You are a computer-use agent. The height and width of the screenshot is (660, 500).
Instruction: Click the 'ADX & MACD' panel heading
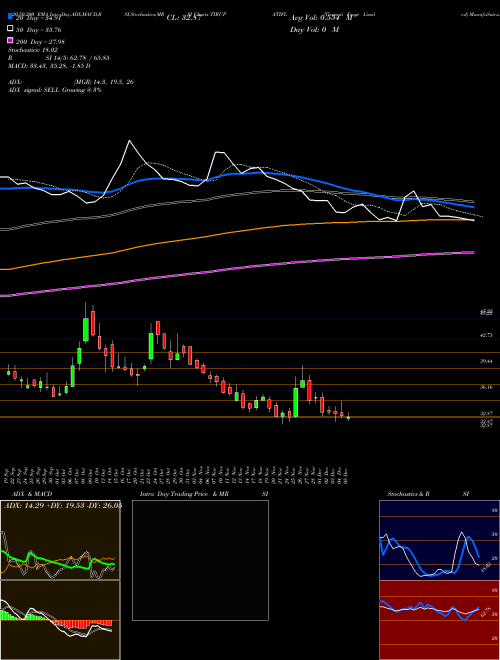pyautogui.click(x=32, y=494)
